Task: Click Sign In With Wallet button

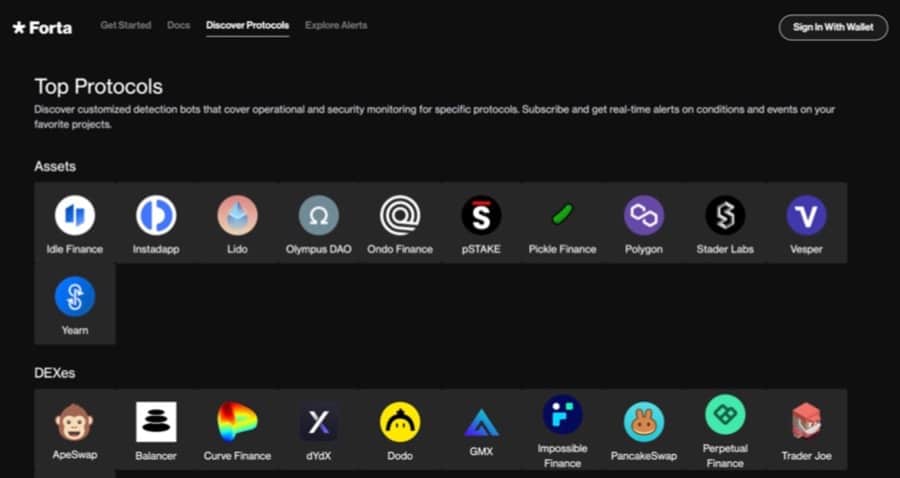Action: point(833,27)
